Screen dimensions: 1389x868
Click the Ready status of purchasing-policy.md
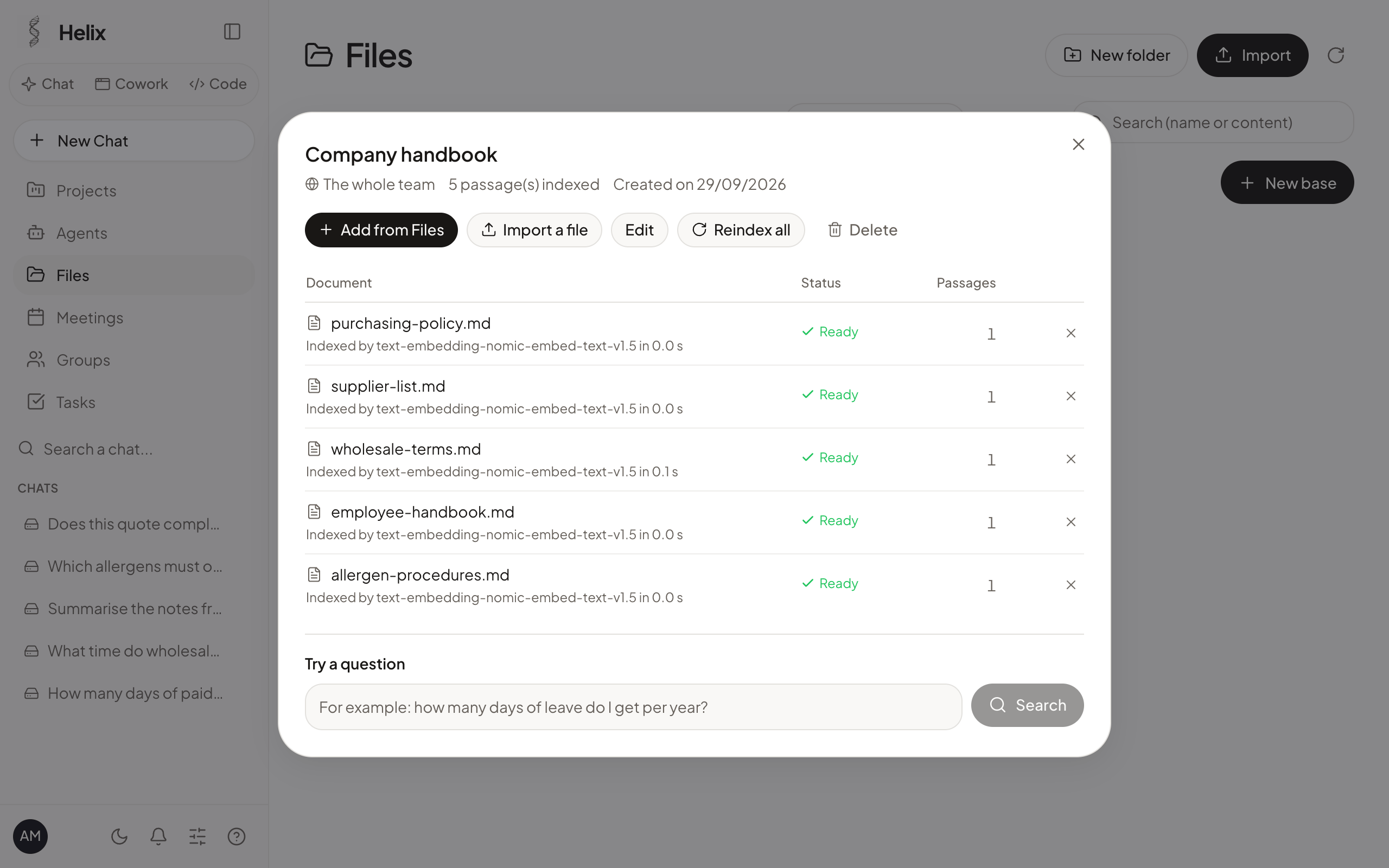coord(830,332)
